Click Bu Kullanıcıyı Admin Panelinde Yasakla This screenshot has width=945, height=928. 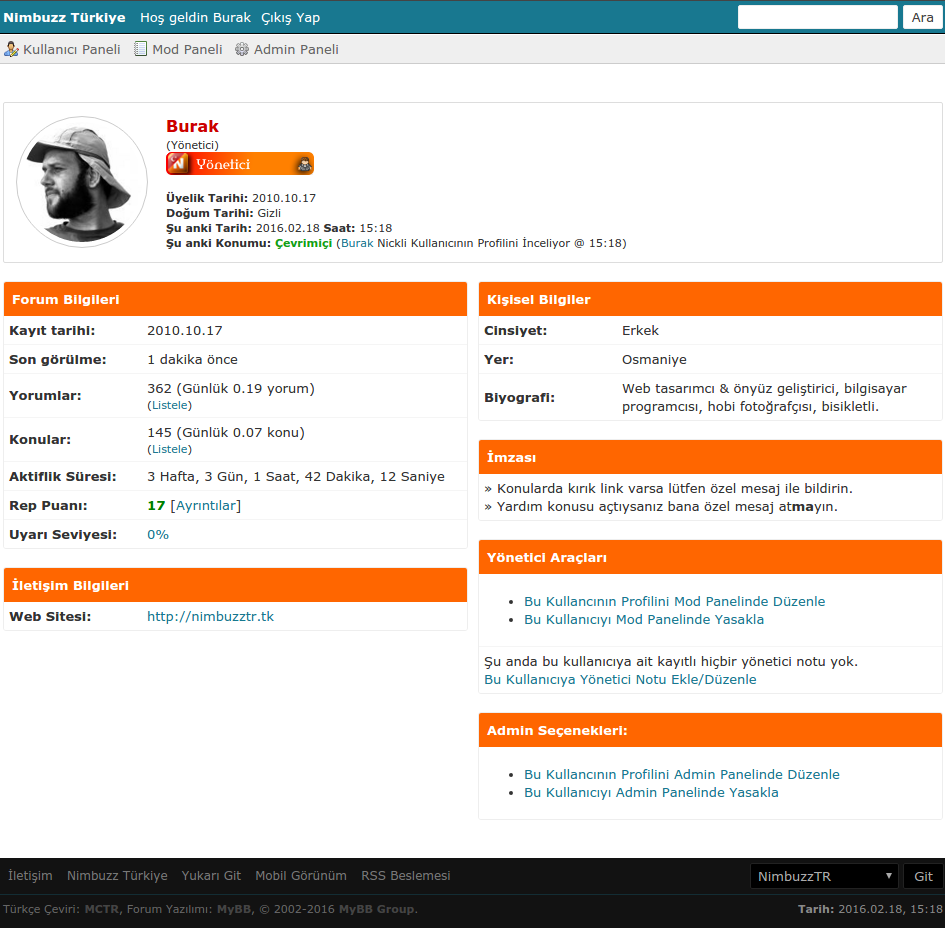click(651, 792)
